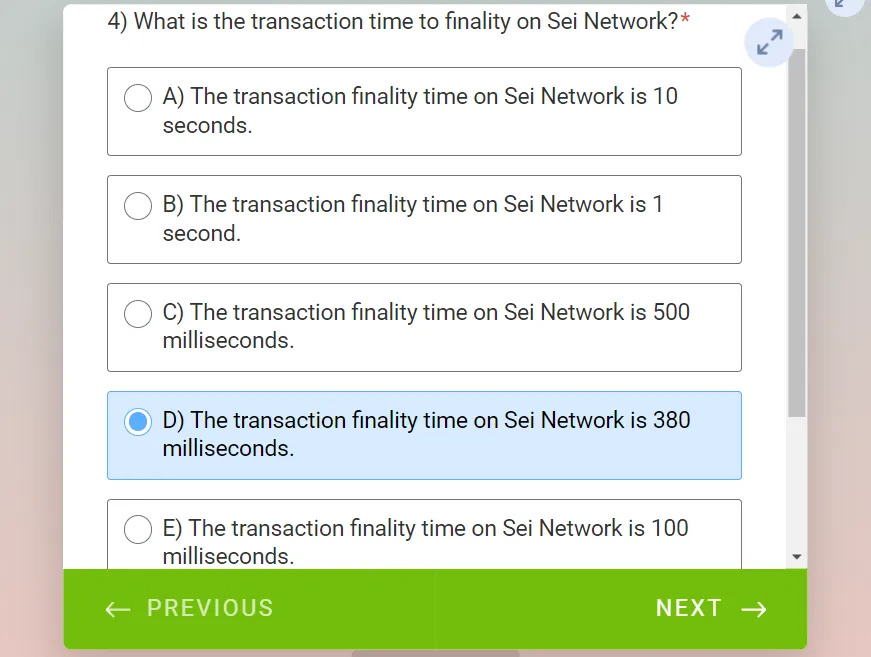Click the fullscreen expand arrows icon

point(769,42)
